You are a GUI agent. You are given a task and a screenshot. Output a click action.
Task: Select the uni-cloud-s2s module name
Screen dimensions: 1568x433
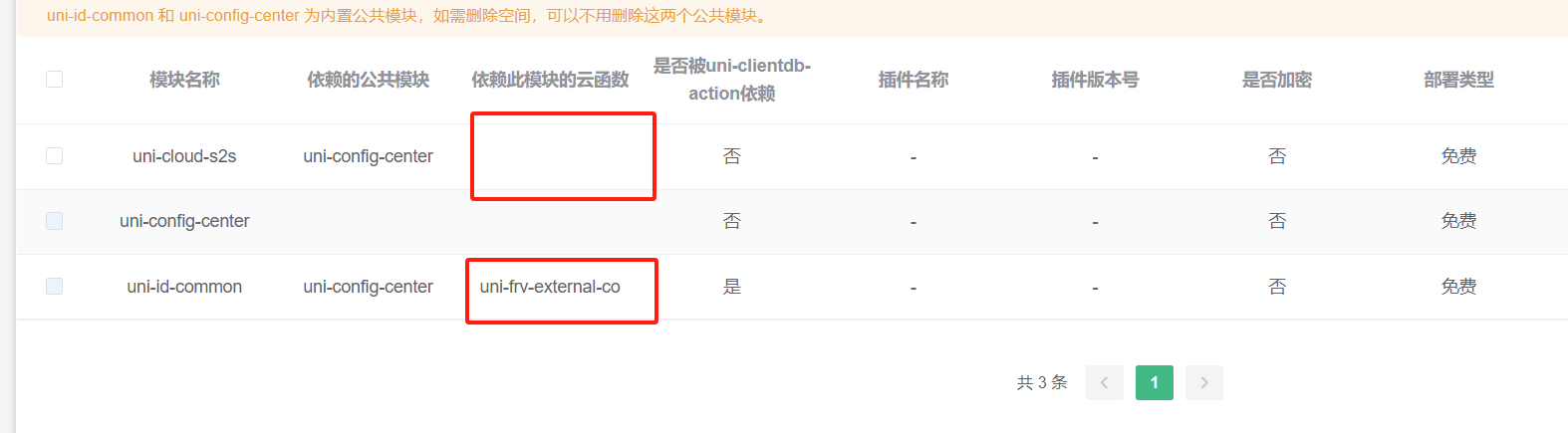pyautogui.click(x=184, y=156)
